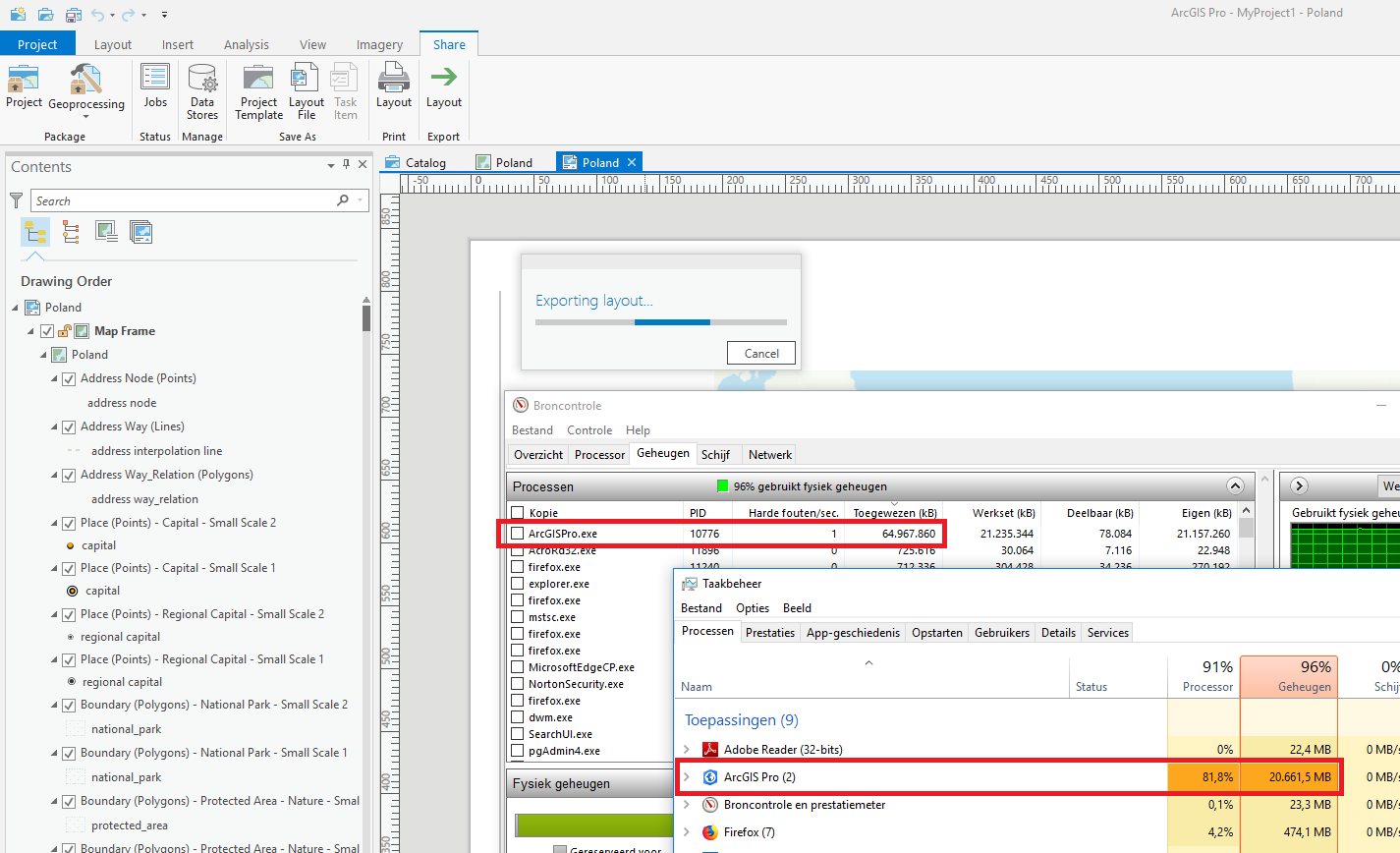Open the Project package tool in Share ribbon
The width and height of the screenshot is (1400, 853).
click(x=24, y=86)
